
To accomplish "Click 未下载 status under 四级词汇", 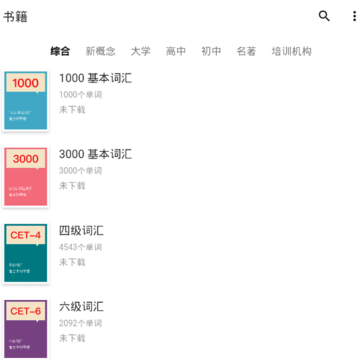I will 72,262.
